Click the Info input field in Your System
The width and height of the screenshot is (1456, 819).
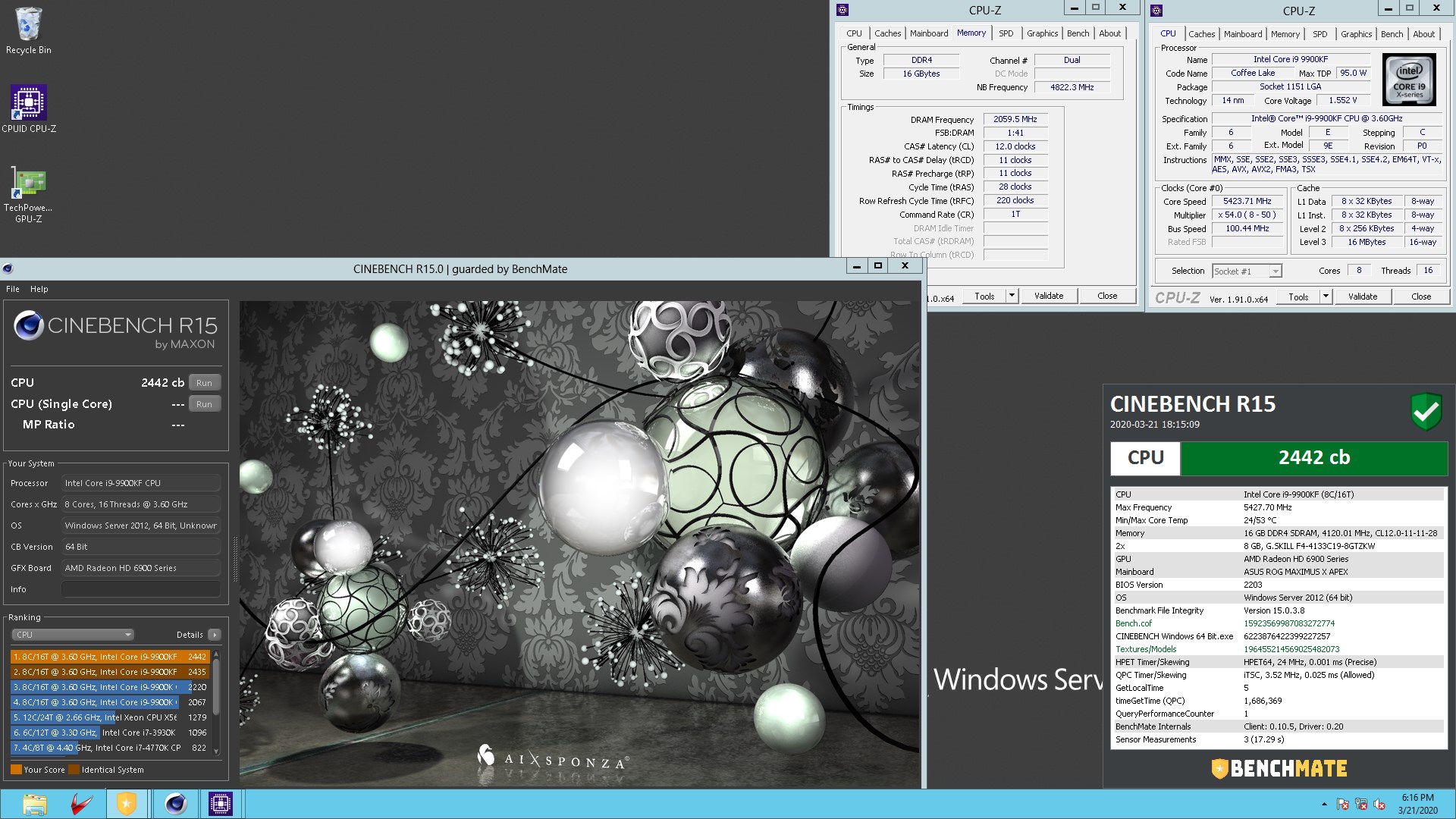(x=141, y=589)
